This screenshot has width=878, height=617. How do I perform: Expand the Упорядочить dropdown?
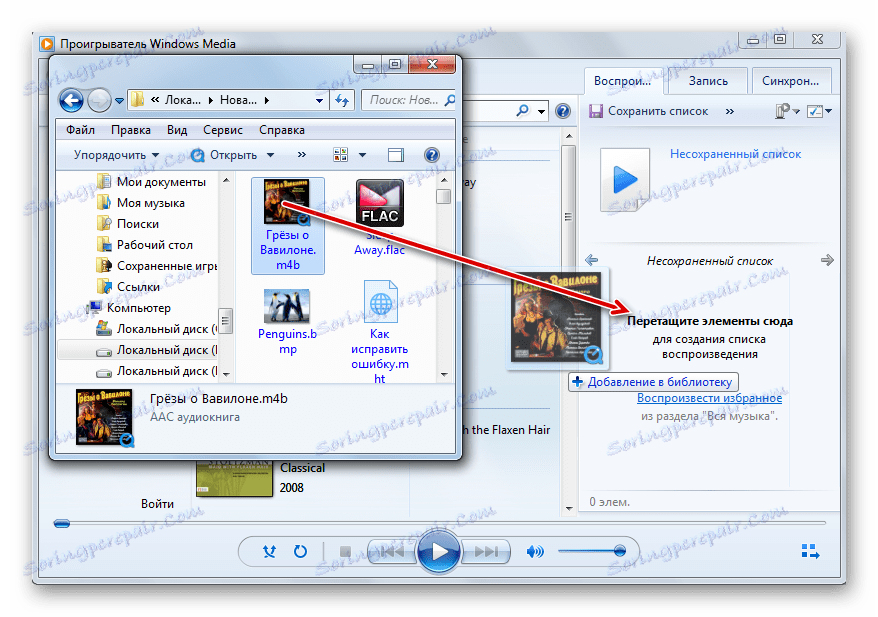(116, 155)
